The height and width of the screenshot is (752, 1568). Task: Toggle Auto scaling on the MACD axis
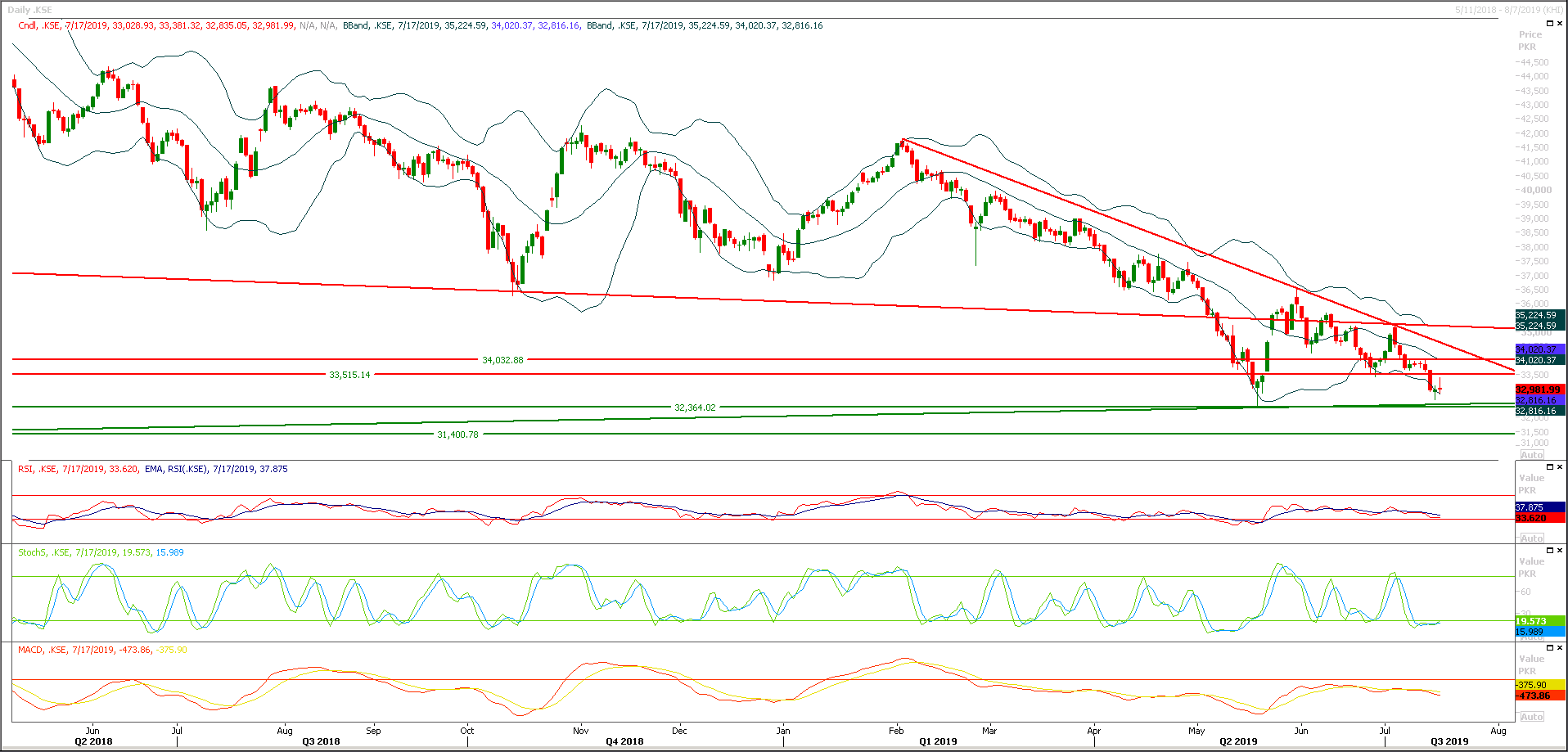(1532, 716)
